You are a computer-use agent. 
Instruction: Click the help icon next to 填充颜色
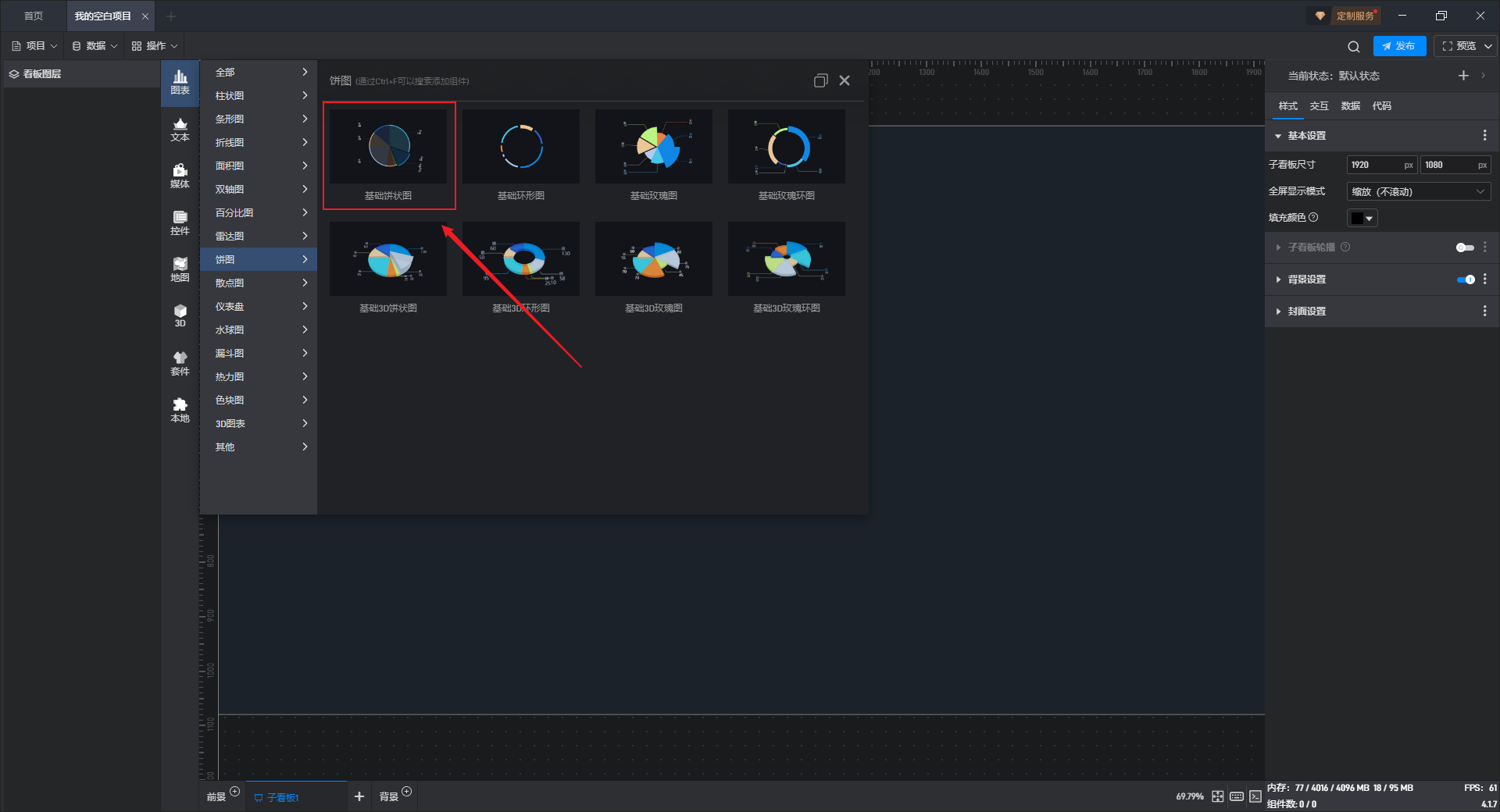click(x=1313, y=218)
